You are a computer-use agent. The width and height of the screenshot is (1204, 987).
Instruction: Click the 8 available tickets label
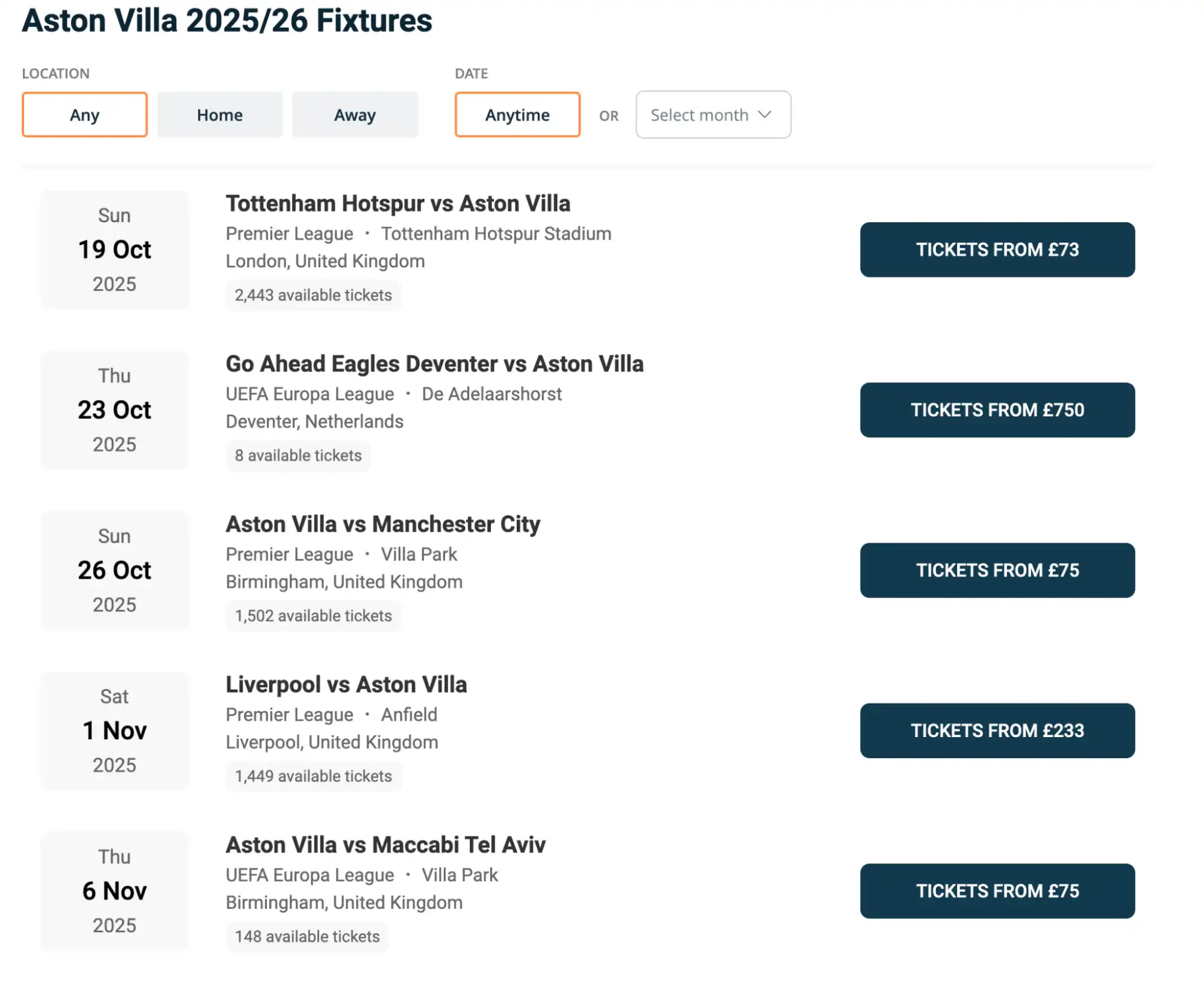click(298, 456)
